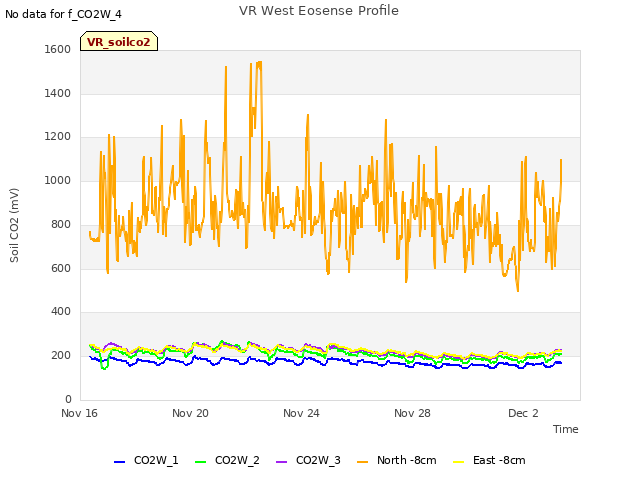
Task: Click the Nov 16 x-axis tick label
Action: click(x=80, y=413)
